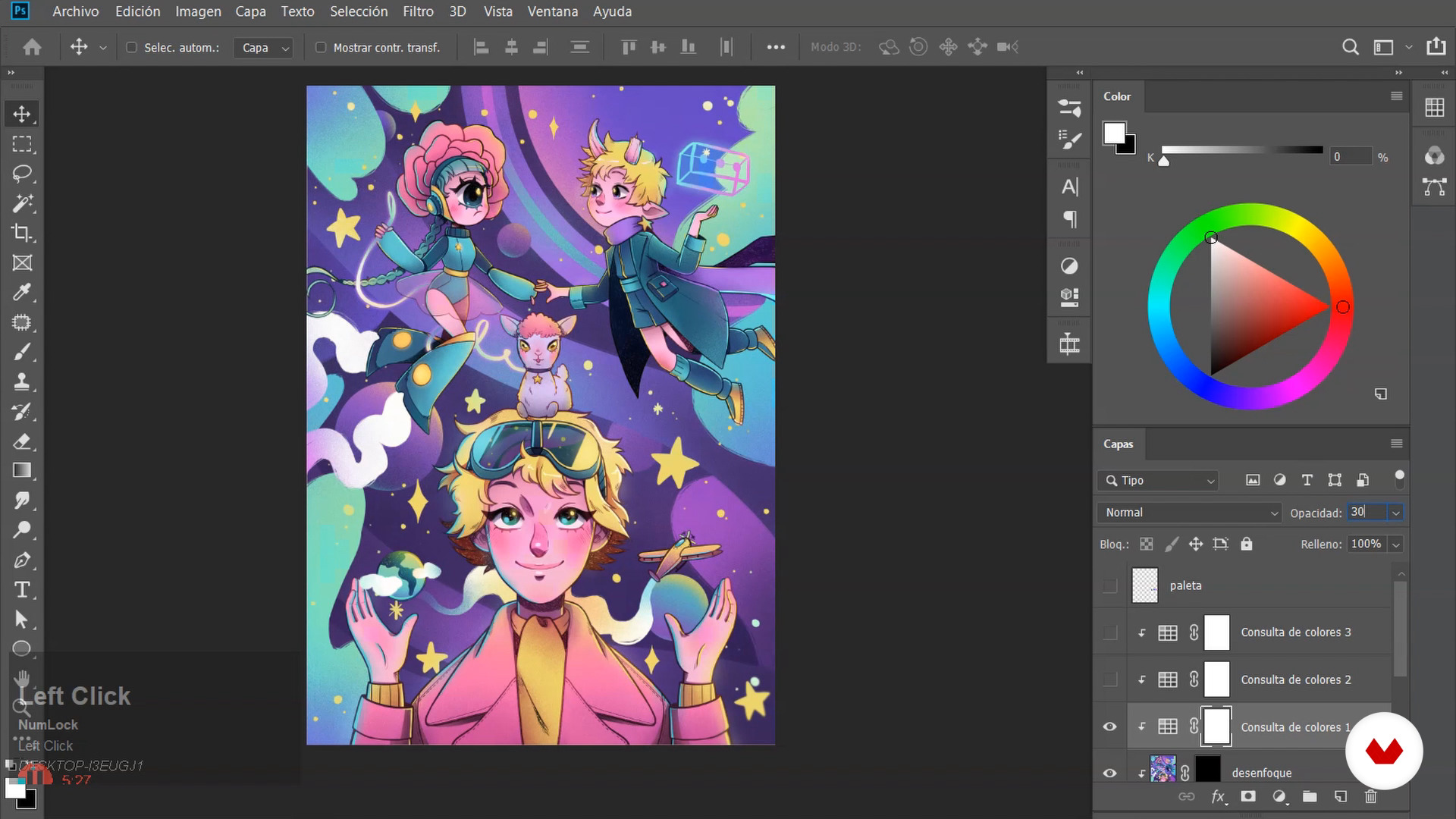Viewport: 1456px width, 819px height.
Task: Select the Eyedropper tool
Action: coord(22,293)
